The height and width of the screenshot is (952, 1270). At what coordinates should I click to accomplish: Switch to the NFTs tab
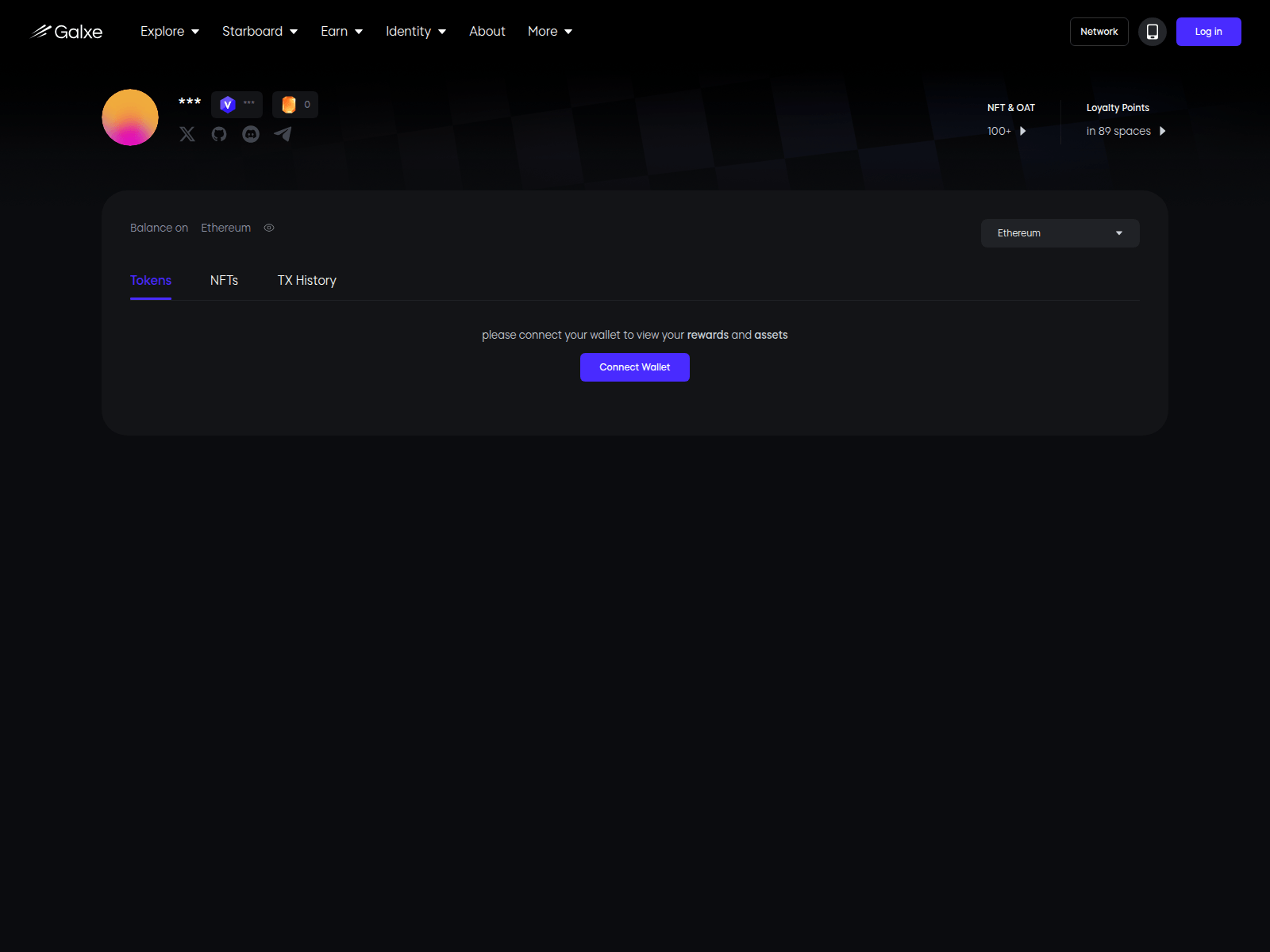224,281
